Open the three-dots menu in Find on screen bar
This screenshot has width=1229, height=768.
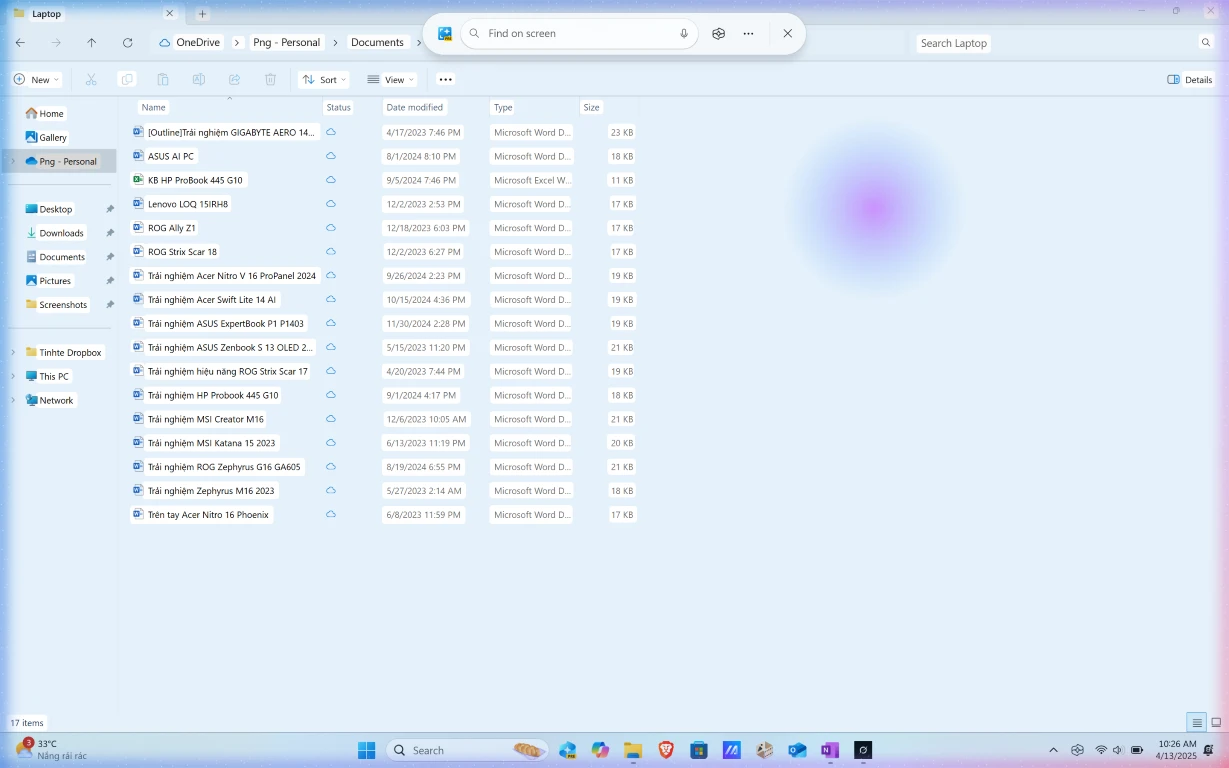point(748,33)
